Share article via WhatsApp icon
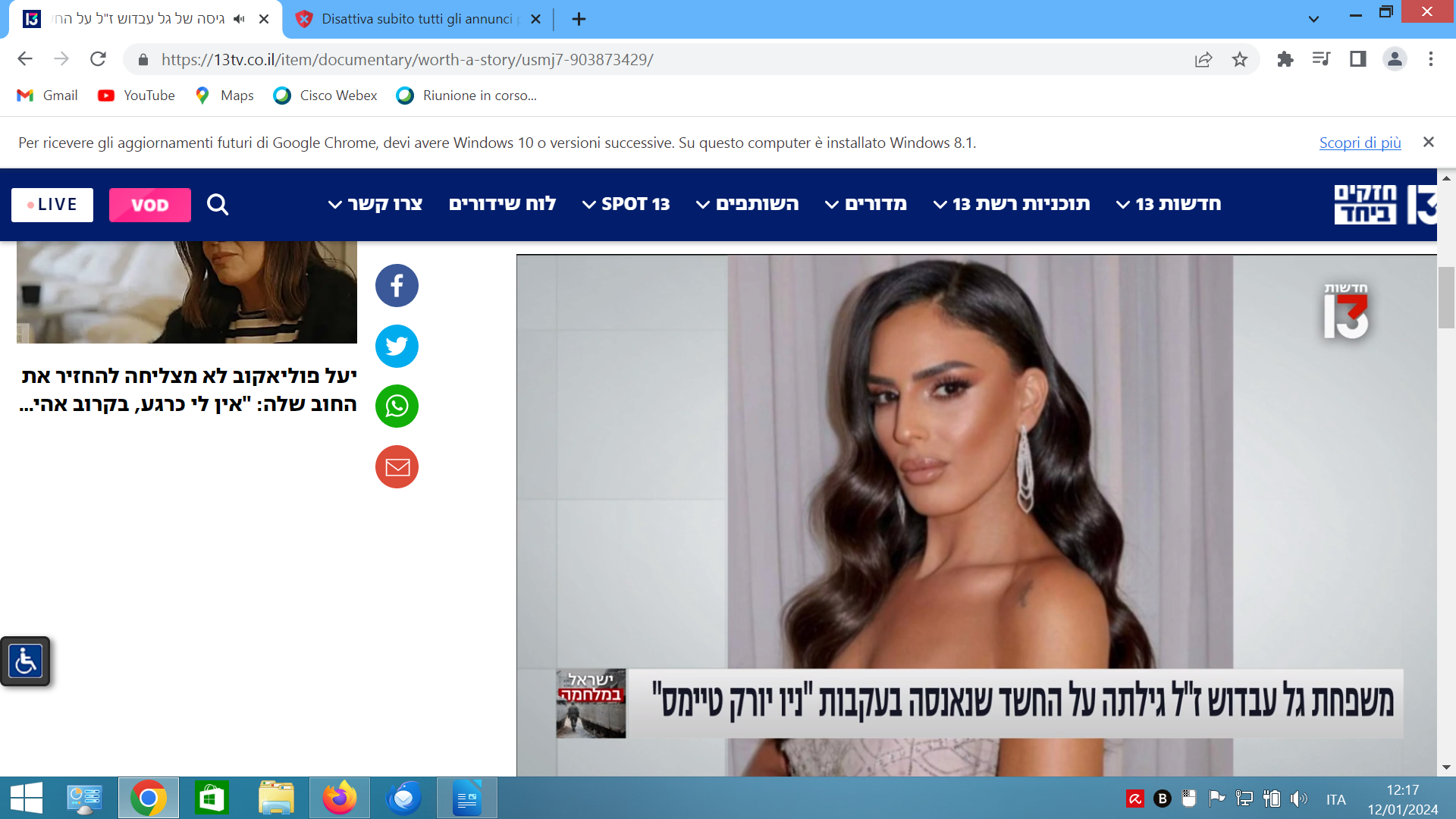1456x819 pixels. 397,406
